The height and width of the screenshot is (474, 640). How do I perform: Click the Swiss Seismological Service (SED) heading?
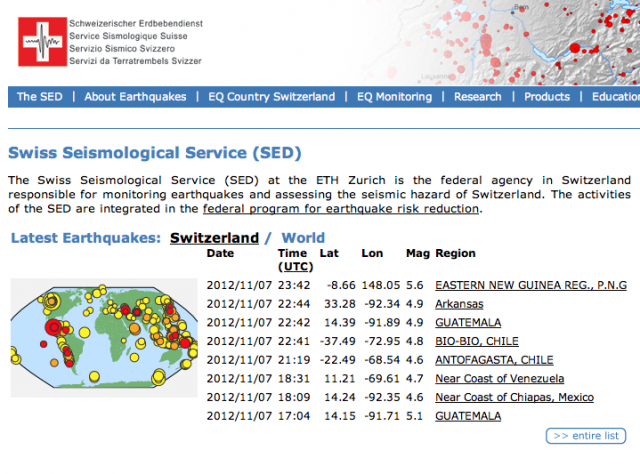point(155,153)
